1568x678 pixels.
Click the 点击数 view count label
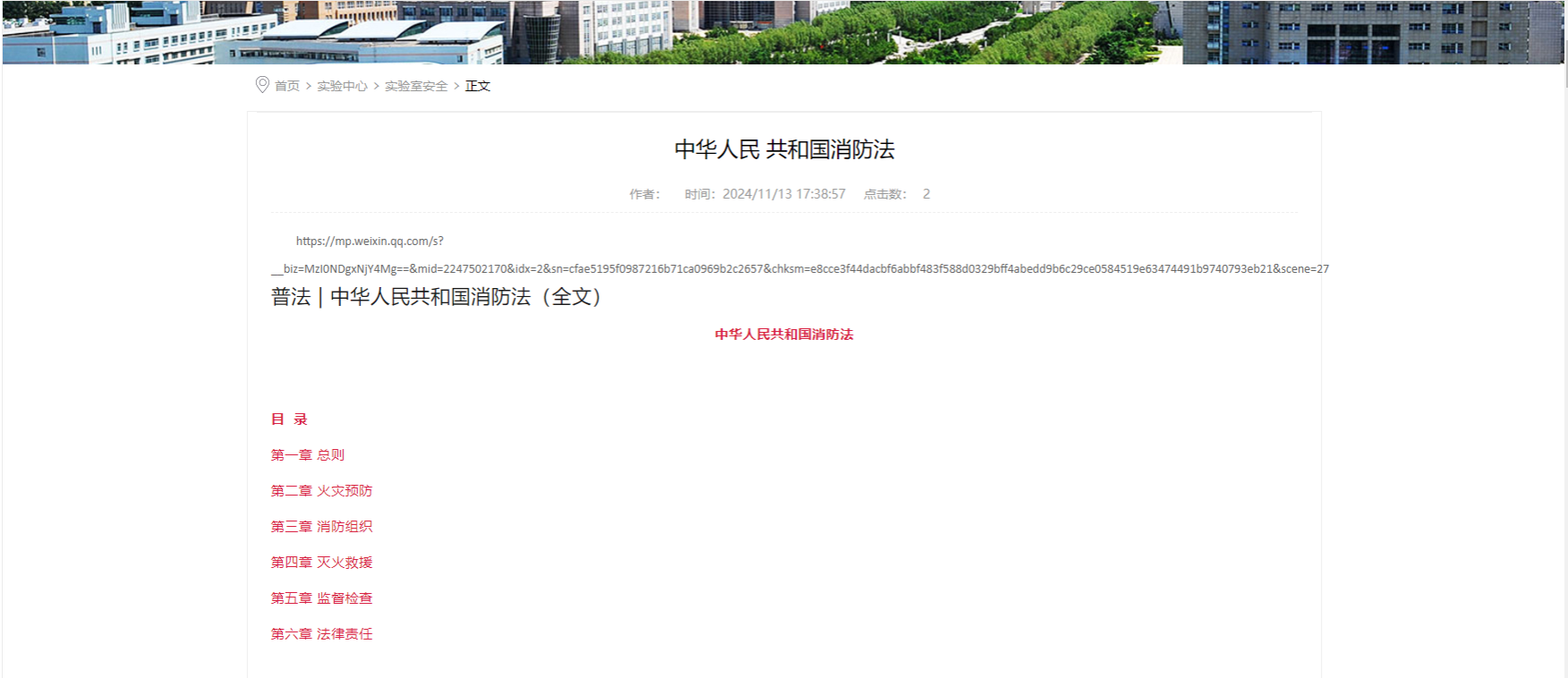coord(885,194)
